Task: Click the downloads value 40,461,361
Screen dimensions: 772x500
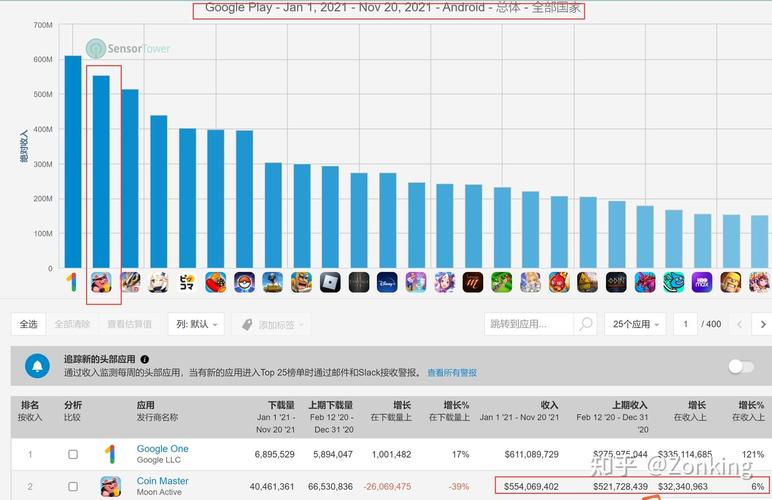Action: coord(272,486)
